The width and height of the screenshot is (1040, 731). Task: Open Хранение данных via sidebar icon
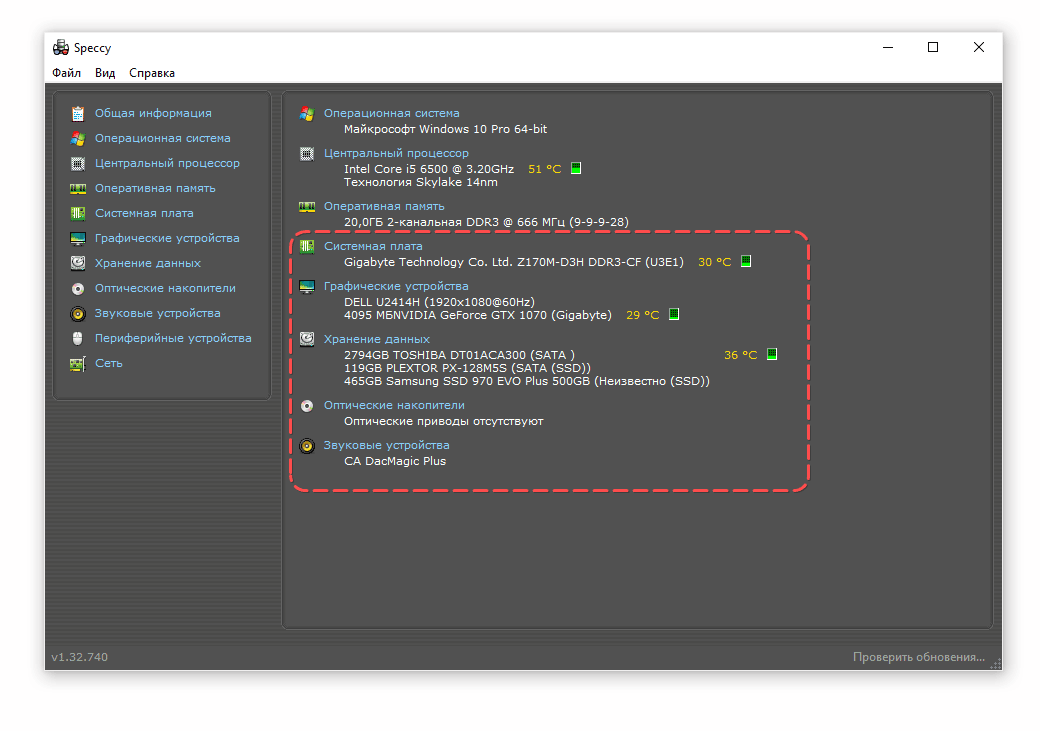(77, 264)
